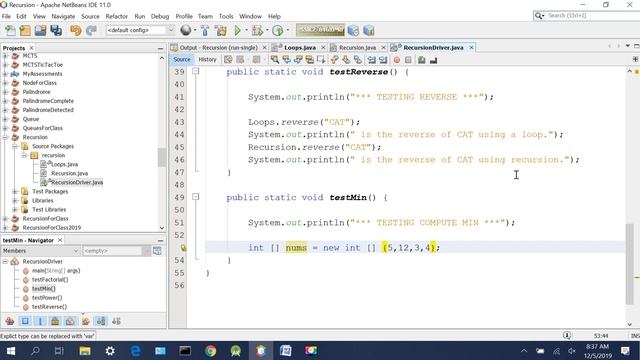This screenshot has width=640, height=360.
Task: Select testPower() in the Navigator
Action: tap(47, 298)
